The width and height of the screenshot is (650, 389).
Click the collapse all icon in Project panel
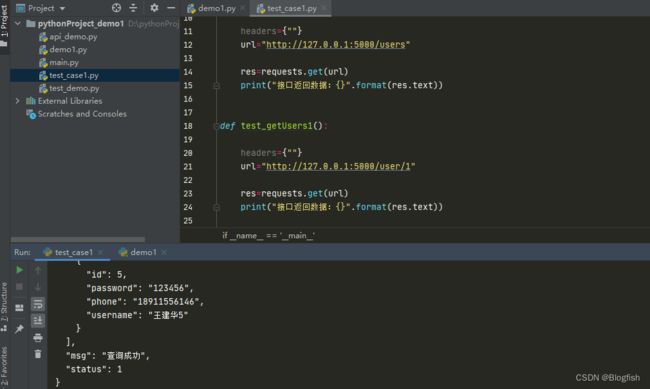point(133,8)
